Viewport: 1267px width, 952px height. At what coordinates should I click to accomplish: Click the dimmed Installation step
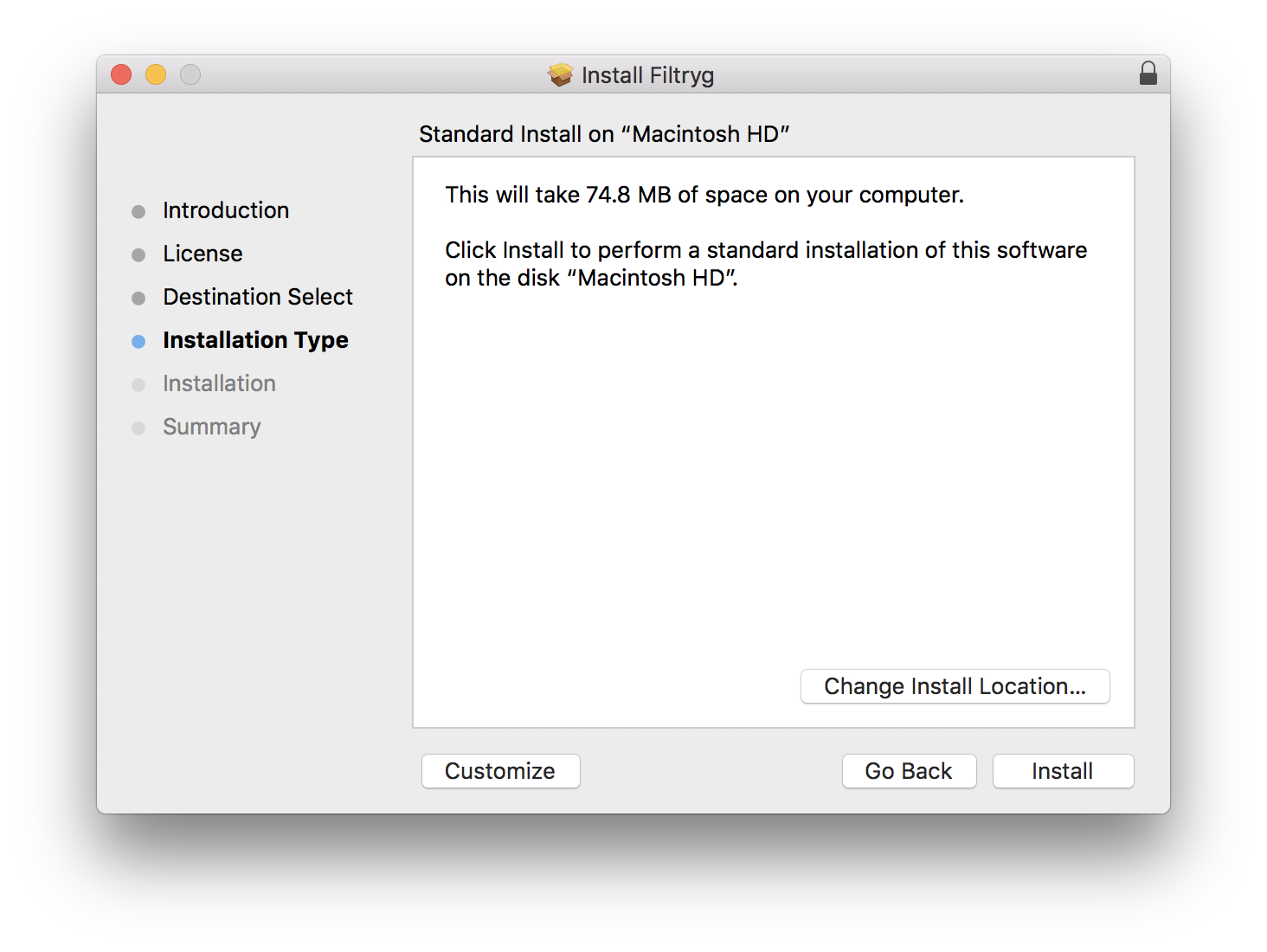tap(219, 383)
